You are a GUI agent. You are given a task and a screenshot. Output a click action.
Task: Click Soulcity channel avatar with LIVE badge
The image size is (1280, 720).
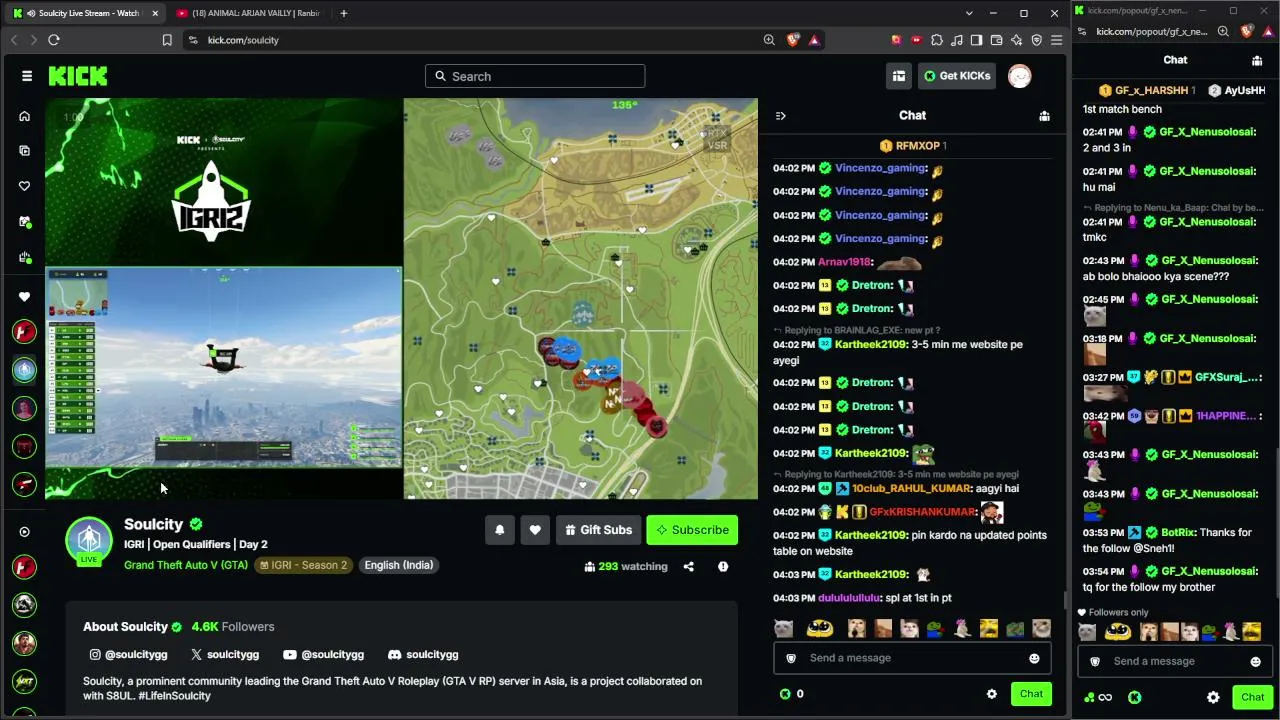click(x=89, y=540)
